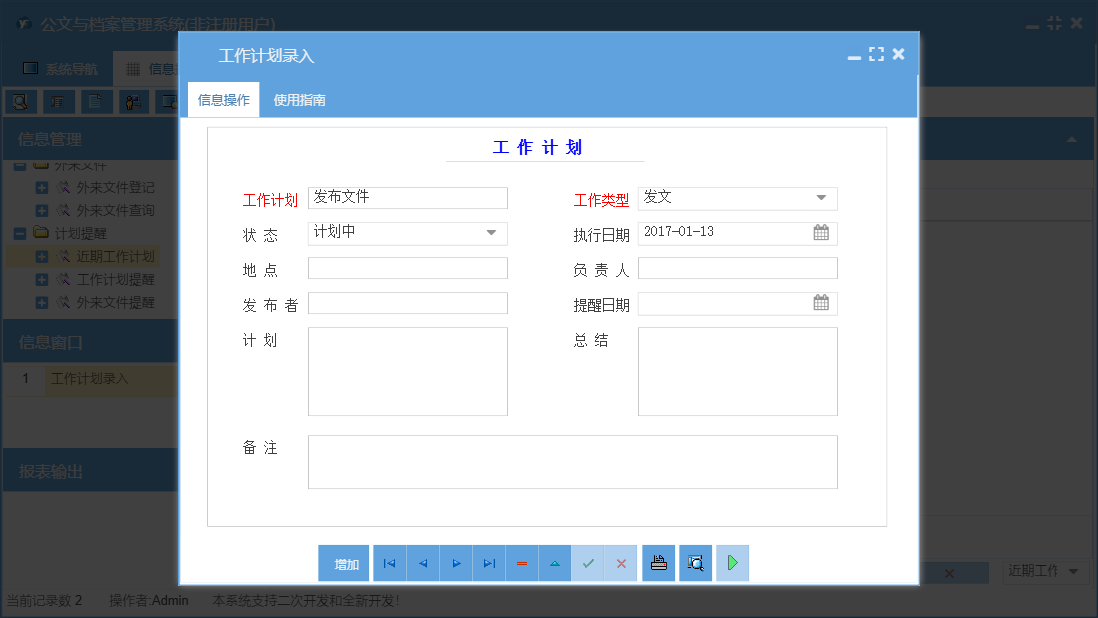The width and height of the screenshot is (1098, 618).
Task: Select the search magnifier tool in the toolbar
Action: click(x=19, y=101)
